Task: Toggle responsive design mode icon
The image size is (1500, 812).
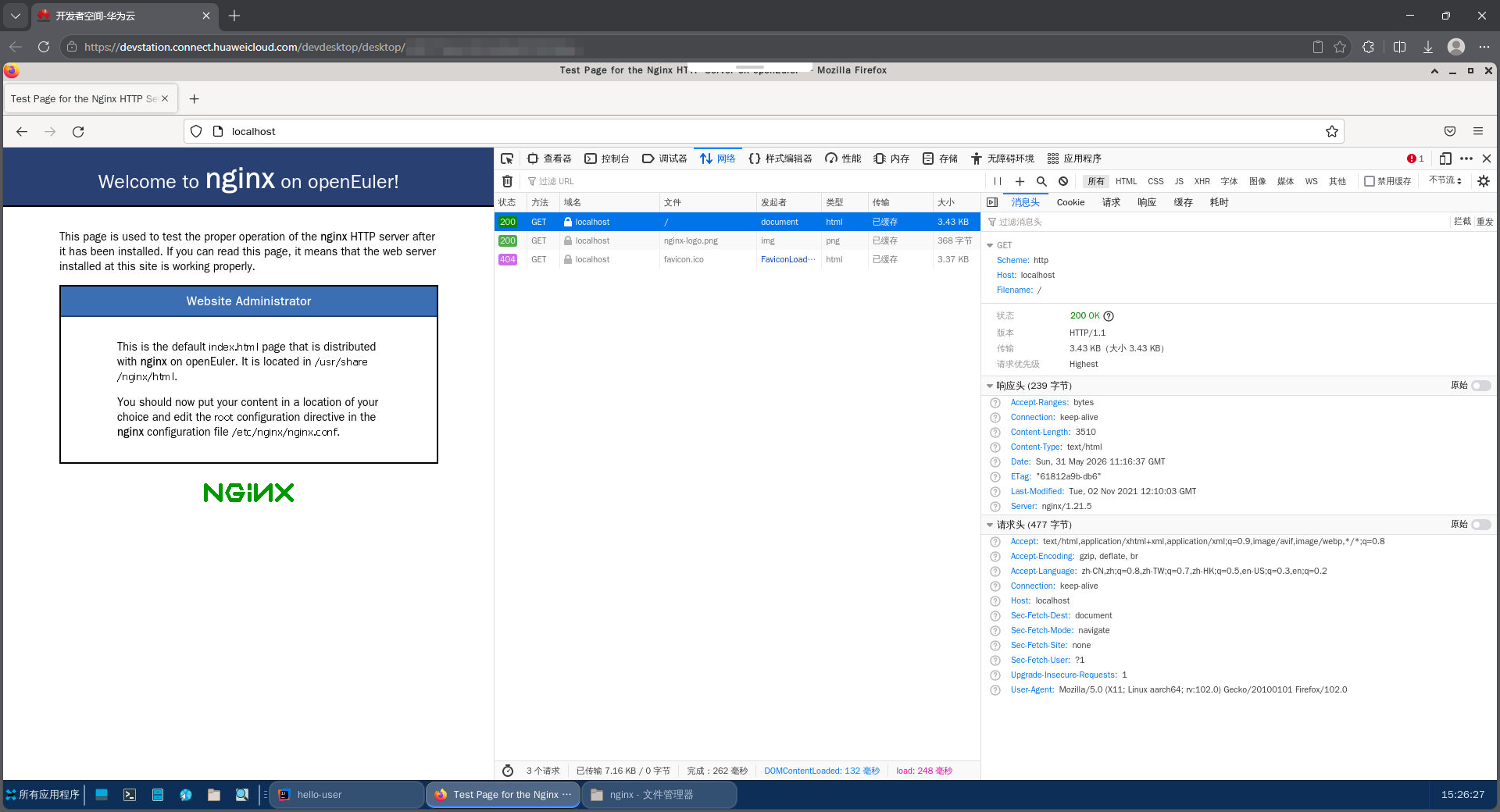Action: click(x=1445, y=158)
